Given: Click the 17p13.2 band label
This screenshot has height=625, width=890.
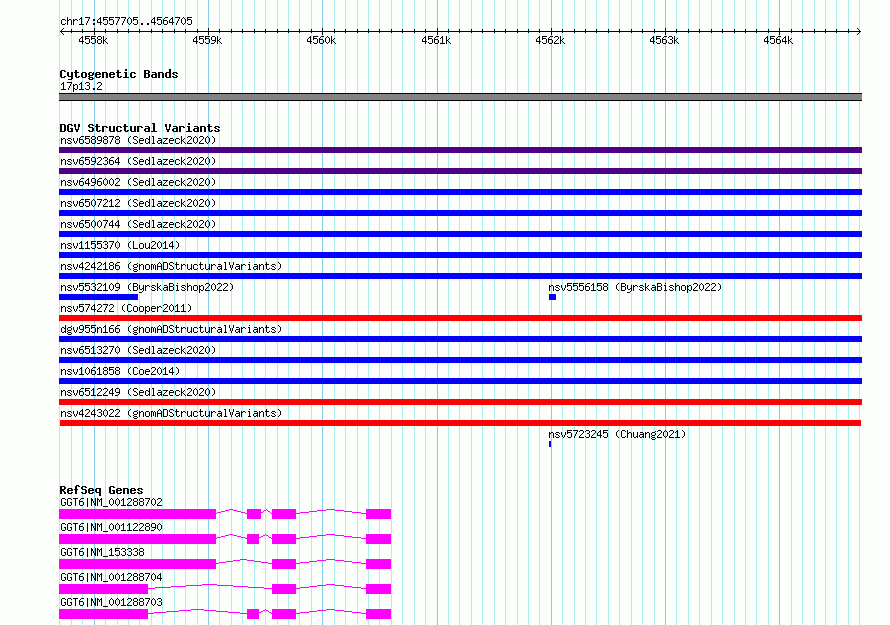Looking at the screenshot, I should 81,86.
